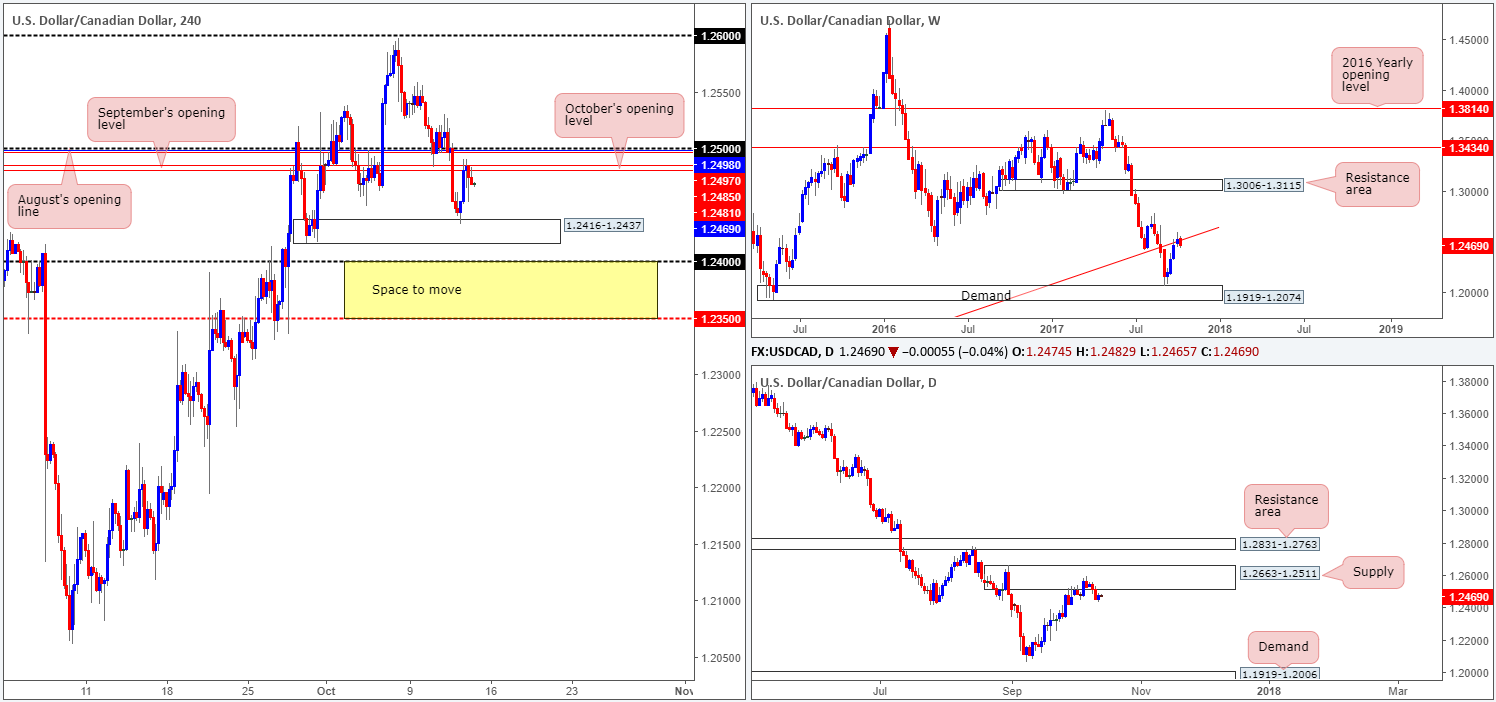Viewport: 1496px width, 702px height.
Task: Click the 1.45000 axis value on the weekly chart
Action: pyautogui.click(x=1467, y=40)
